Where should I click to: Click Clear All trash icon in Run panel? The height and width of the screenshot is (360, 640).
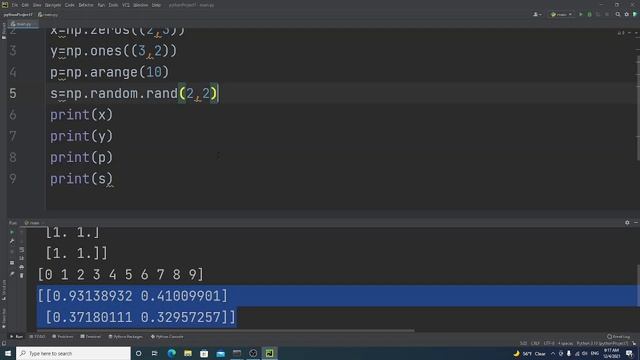pos(22,276)
